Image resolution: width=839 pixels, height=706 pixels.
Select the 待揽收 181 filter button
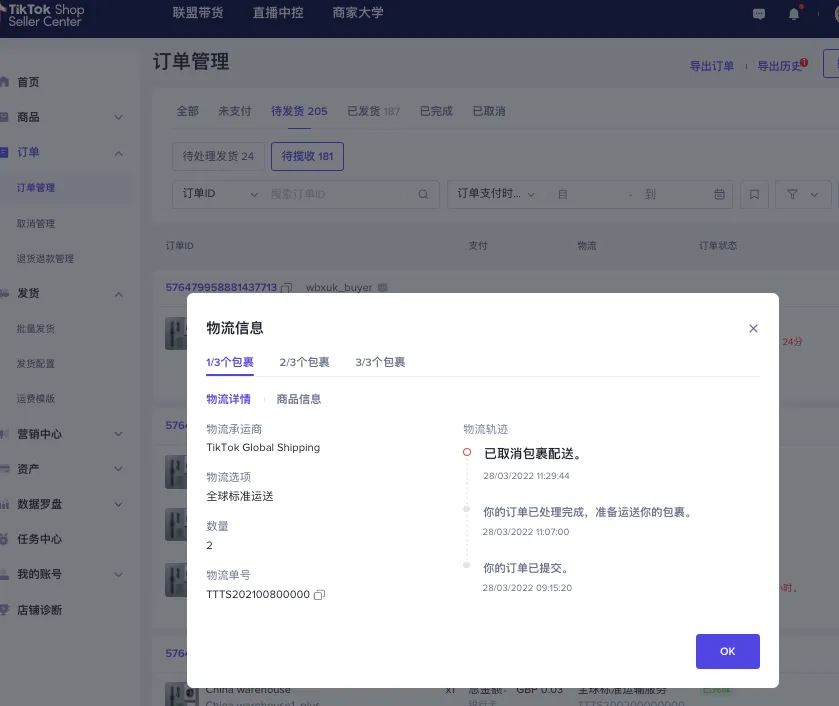pos(307,156)
